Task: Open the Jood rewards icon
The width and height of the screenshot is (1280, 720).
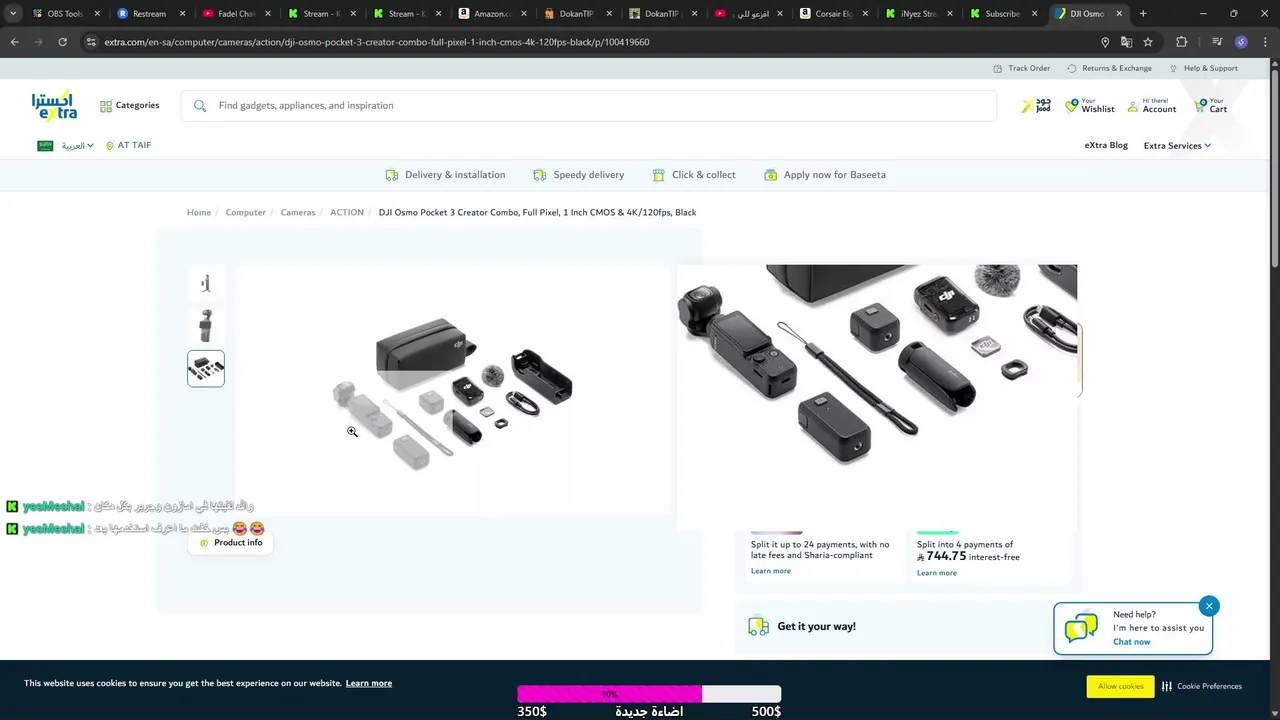Action: (x=1036, y=105)
